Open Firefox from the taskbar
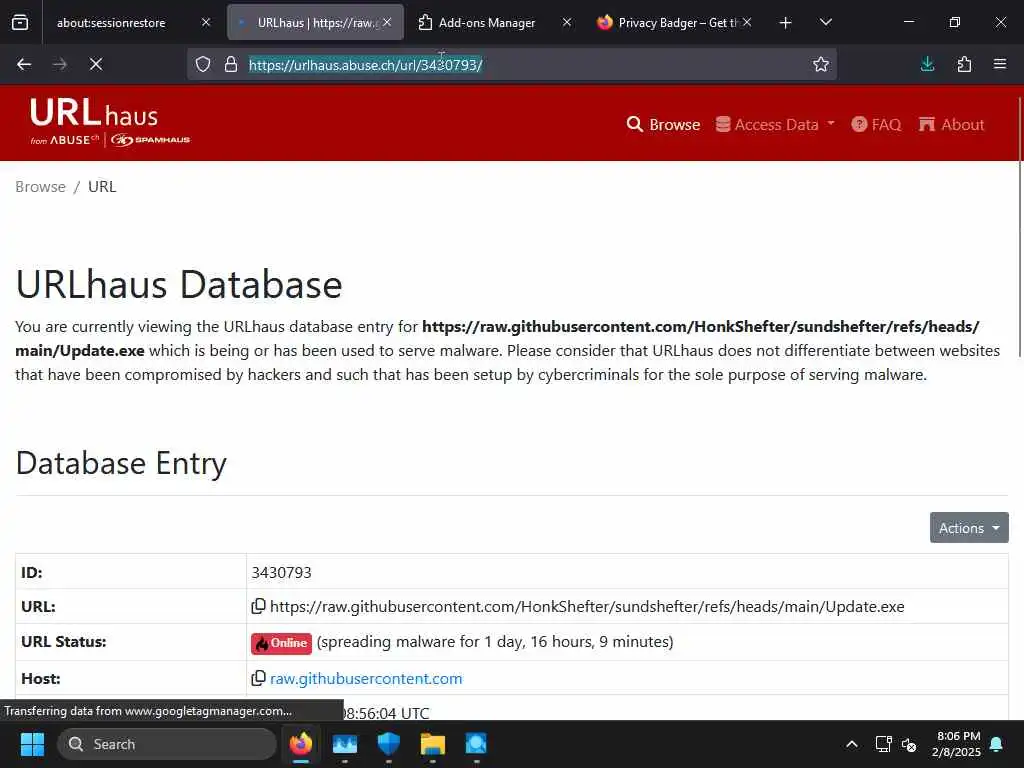 pyautogui.click(x=301, y=744)
